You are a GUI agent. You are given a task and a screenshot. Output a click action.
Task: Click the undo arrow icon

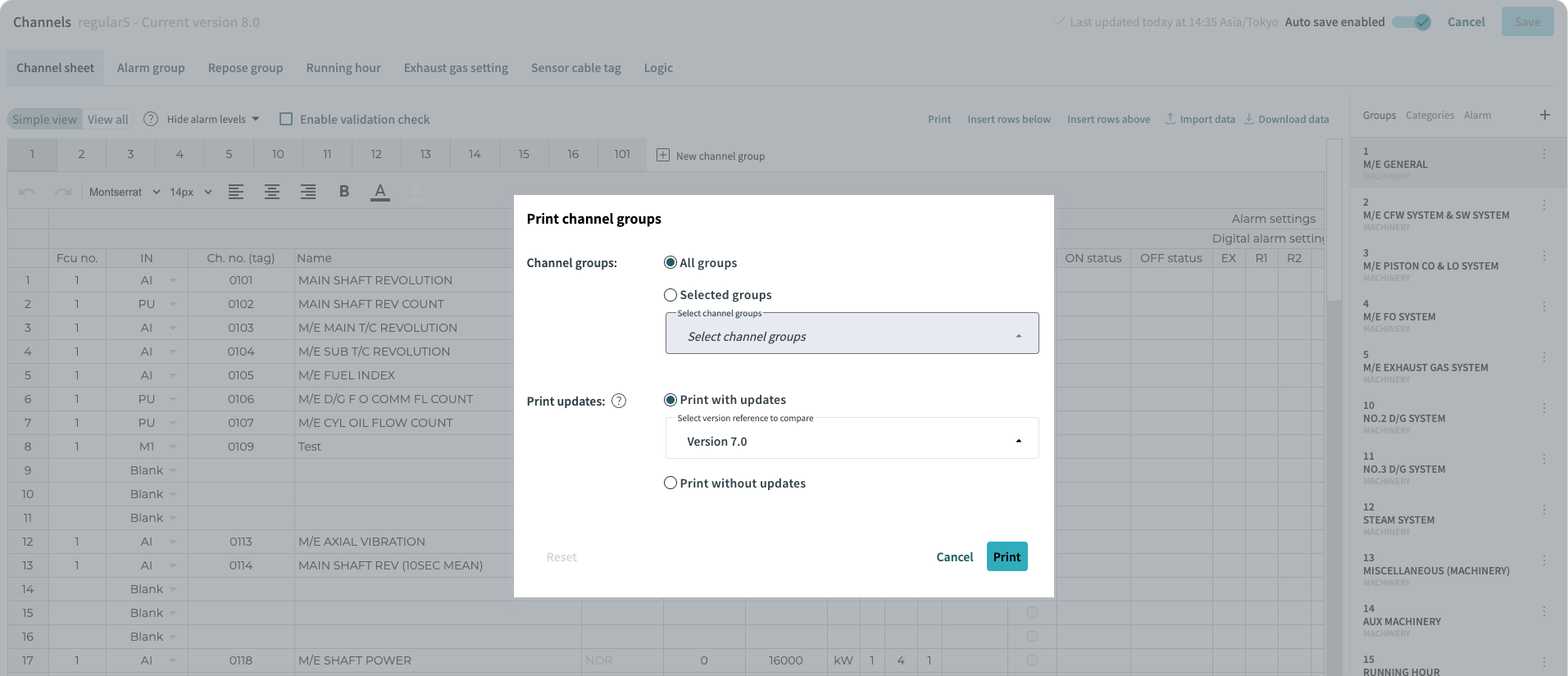(27, 192)
